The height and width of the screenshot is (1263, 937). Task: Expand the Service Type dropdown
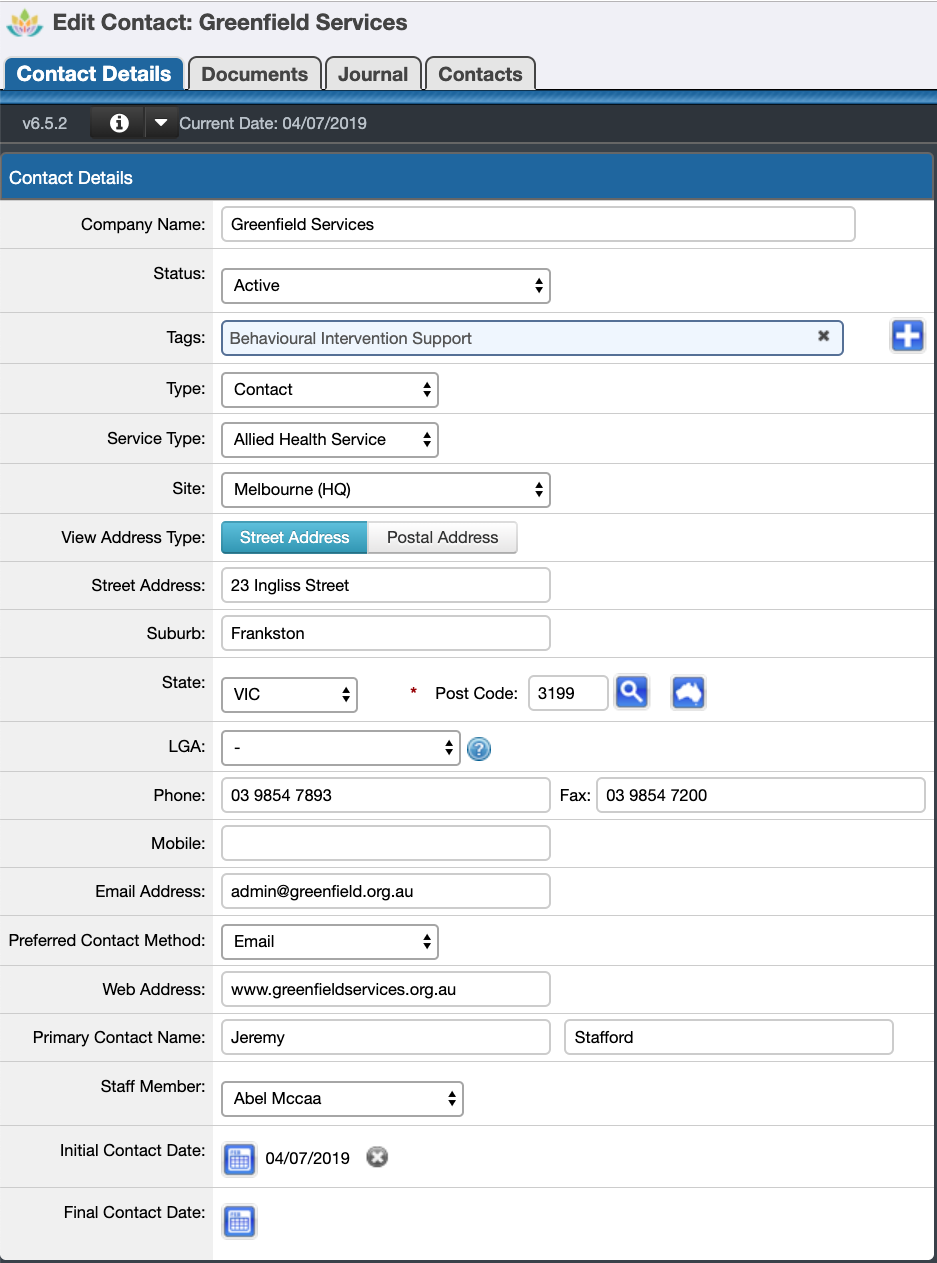(x=330, y=439)
